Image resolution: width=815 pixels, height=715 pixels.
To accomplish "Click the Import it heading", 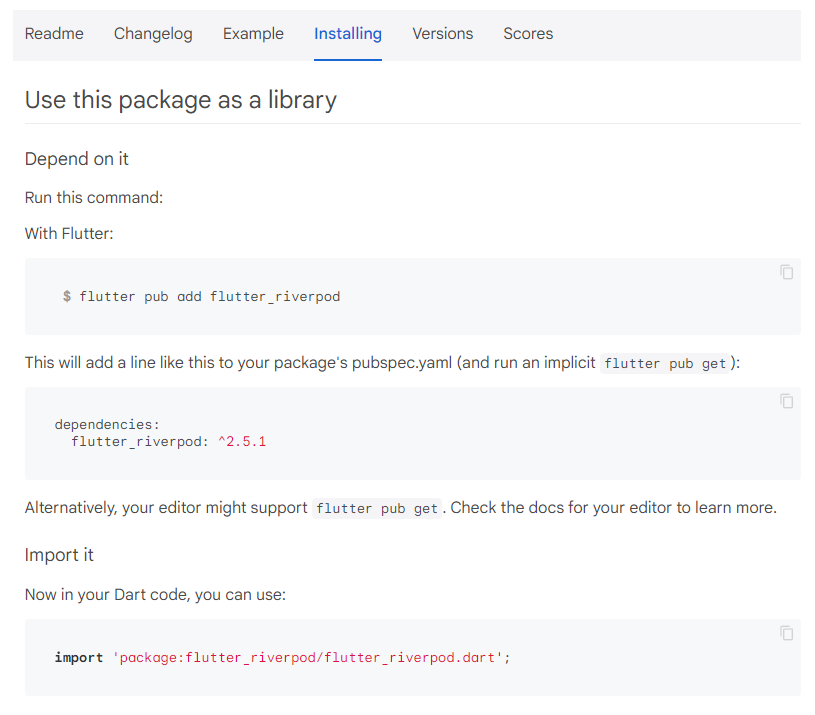I will click(x=59, y=555).
